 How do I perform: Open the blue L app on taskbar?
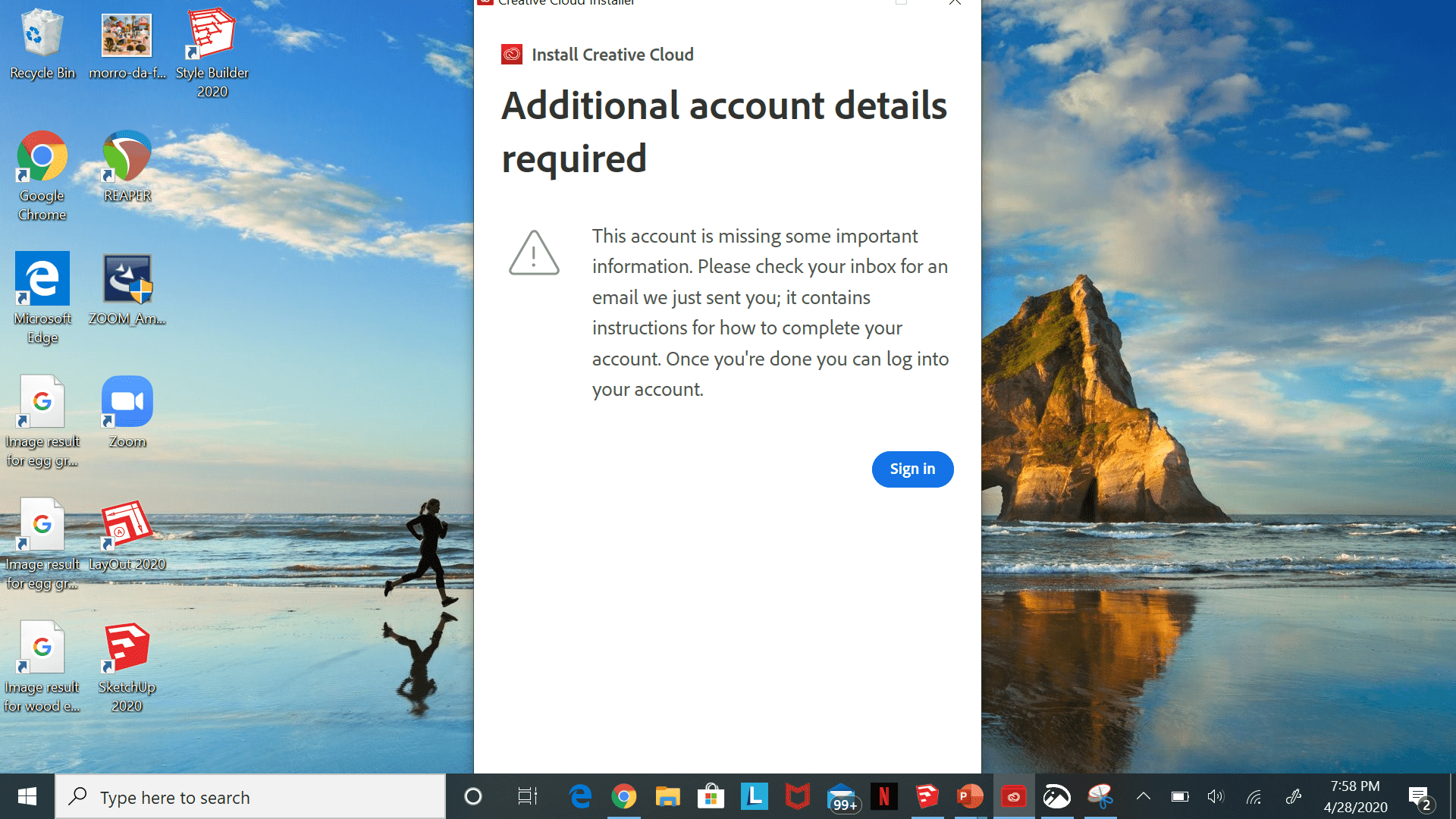(754, 797)
